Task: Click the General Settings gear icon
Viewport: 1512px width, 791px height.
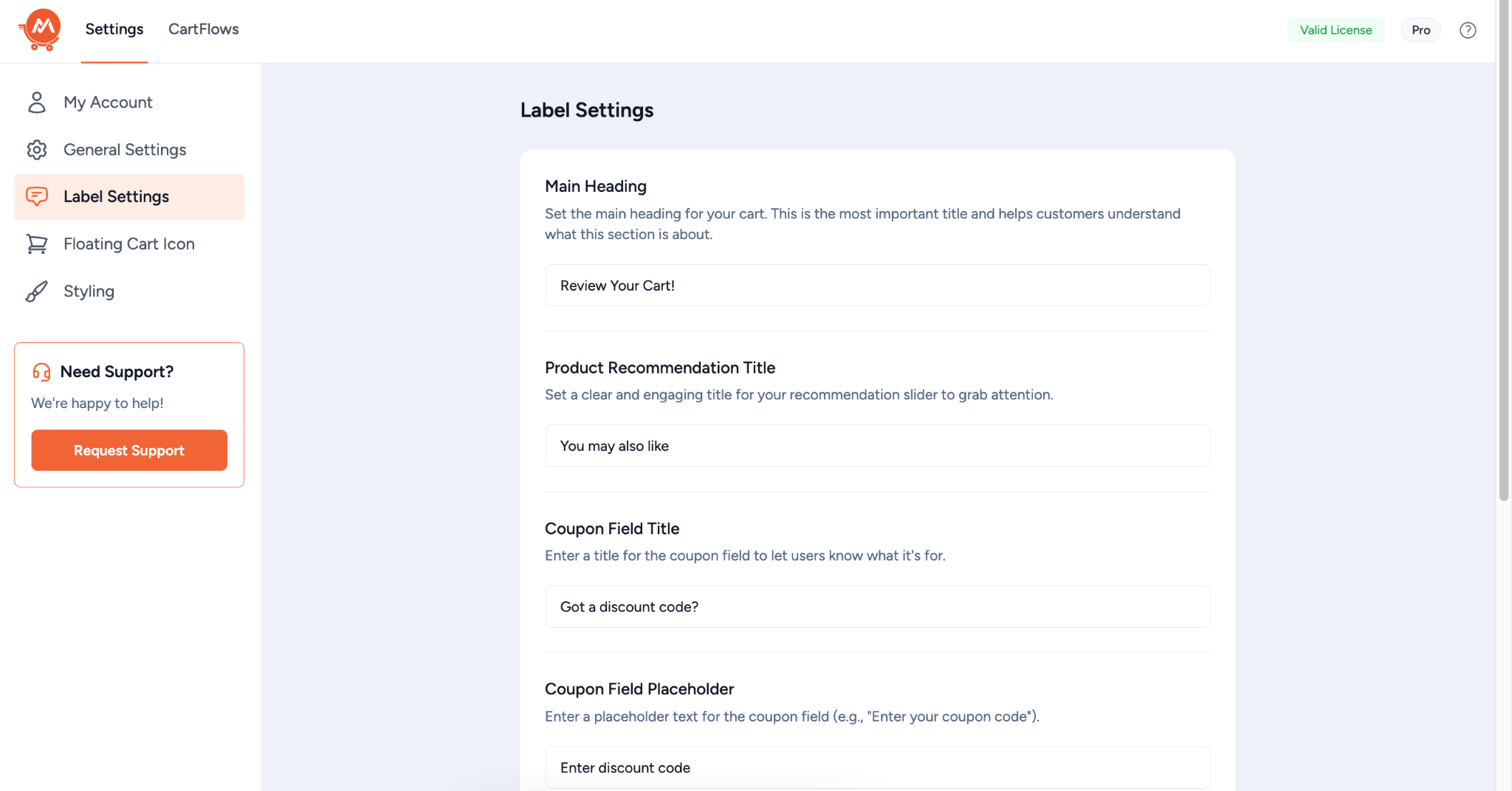Action: tap(37, 150)
